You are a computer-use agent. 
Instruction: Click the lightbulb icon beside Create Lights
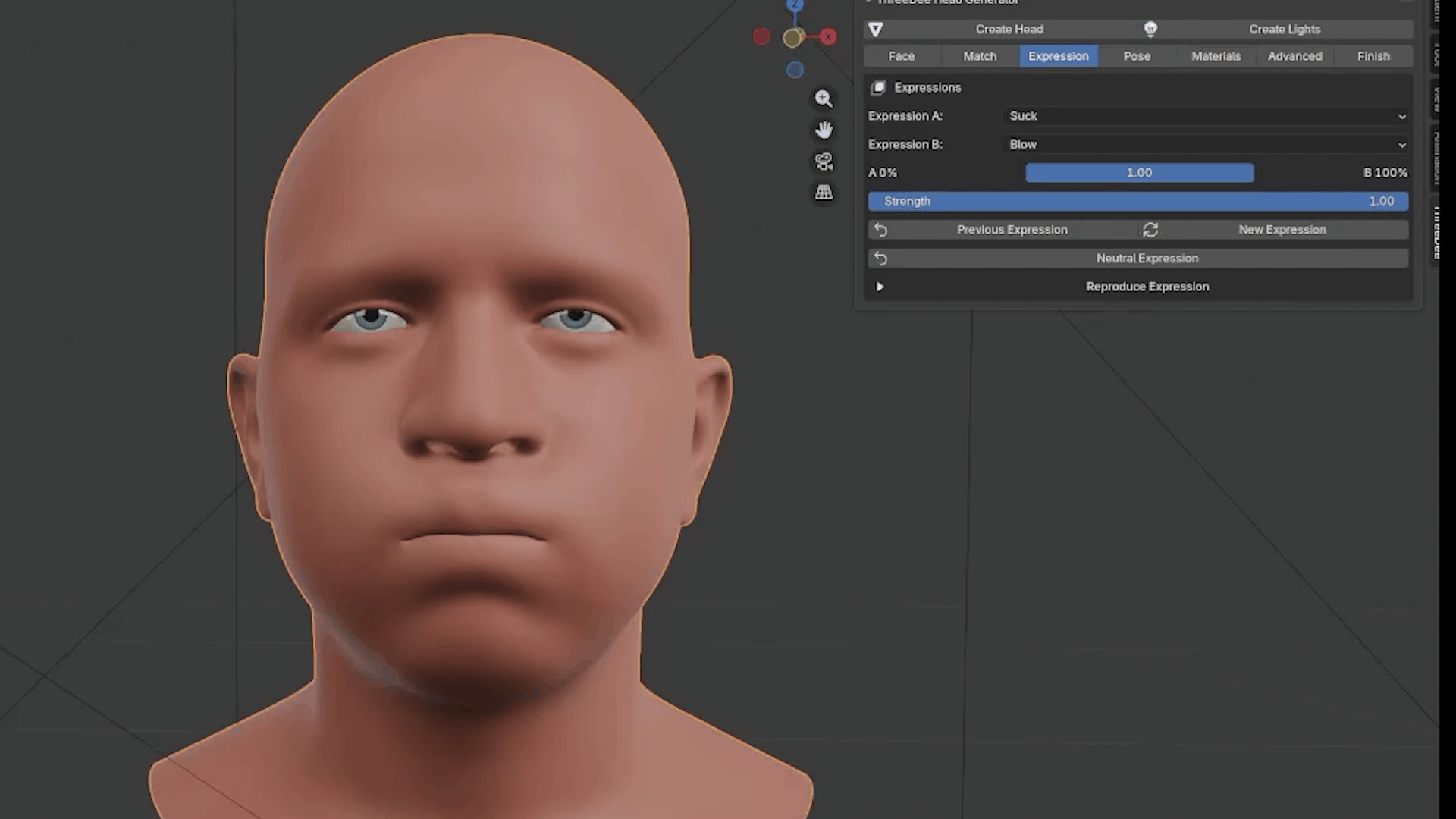pos(1150,30)
